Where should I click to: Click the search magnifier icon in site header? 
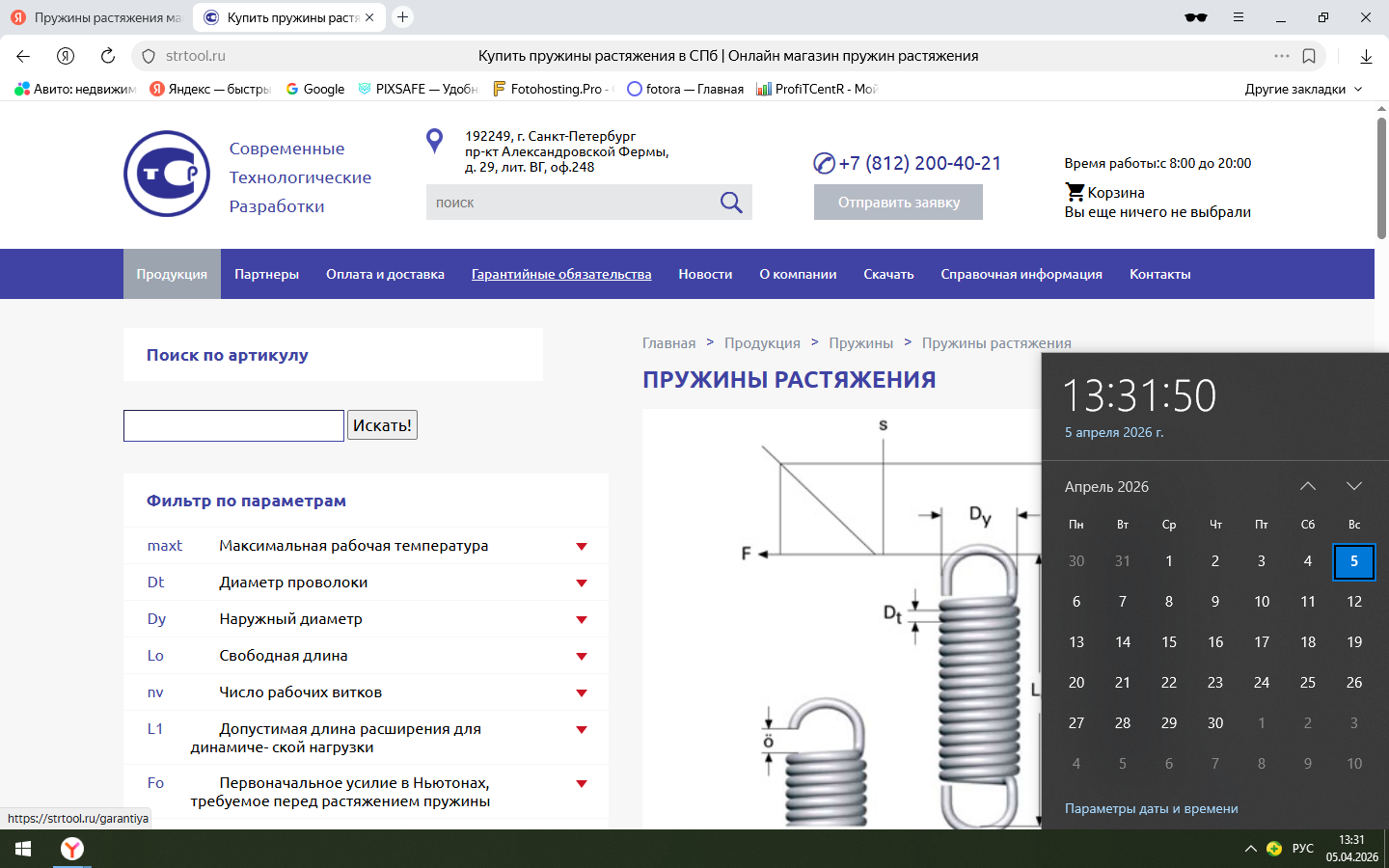(x=731, y=203)
